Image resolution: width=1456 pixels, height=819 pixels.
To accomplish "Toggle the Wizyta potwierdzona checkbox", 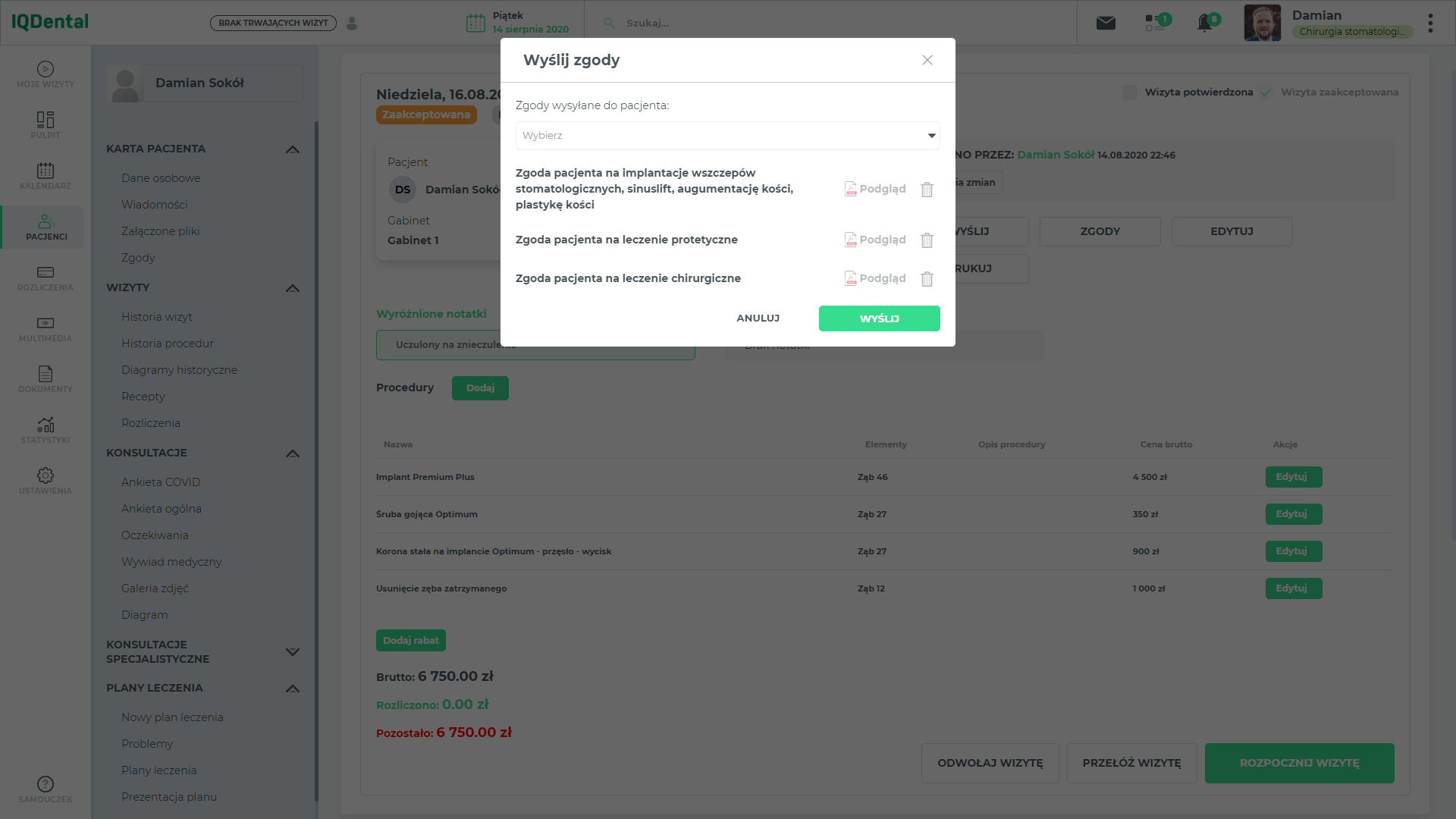I will [1129, 93].
